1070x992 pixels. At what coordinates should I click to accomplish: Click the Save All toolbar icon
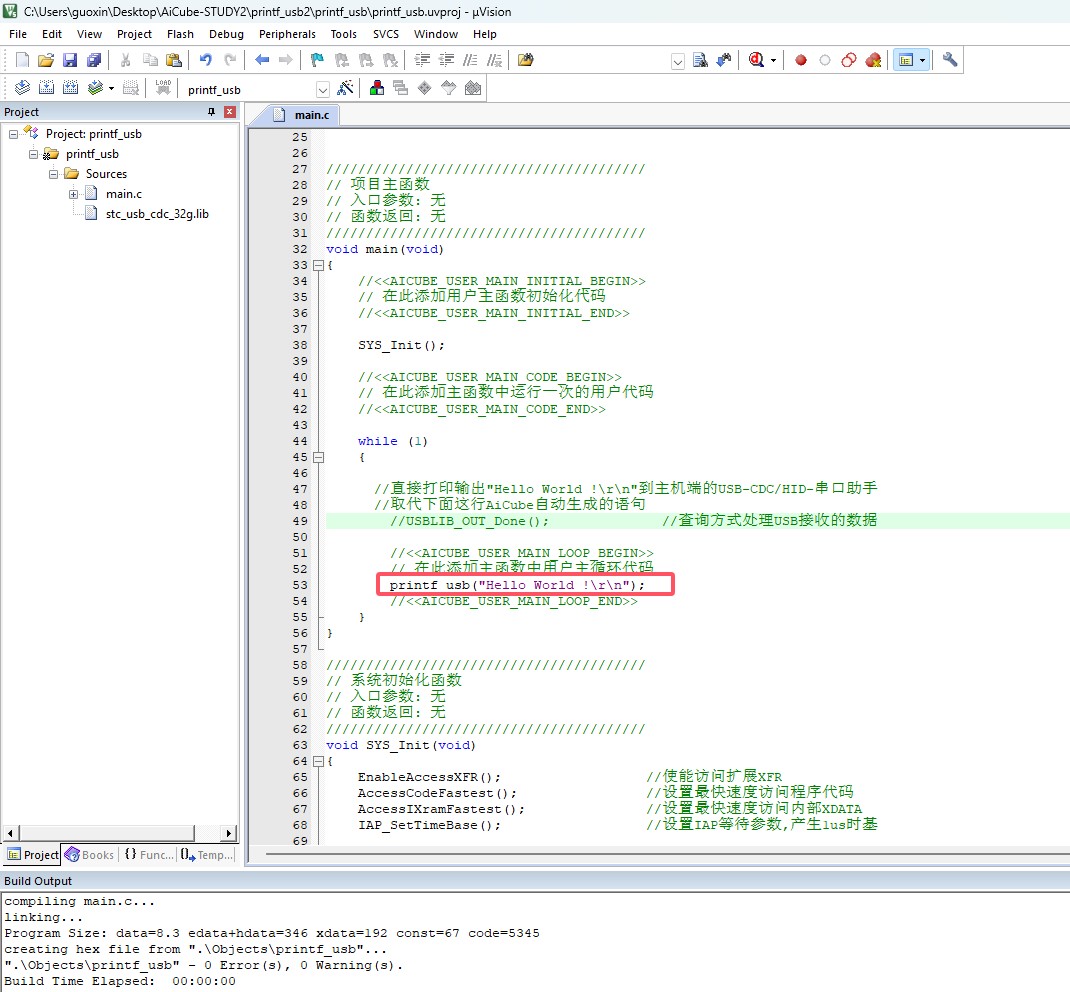point(94,60)
